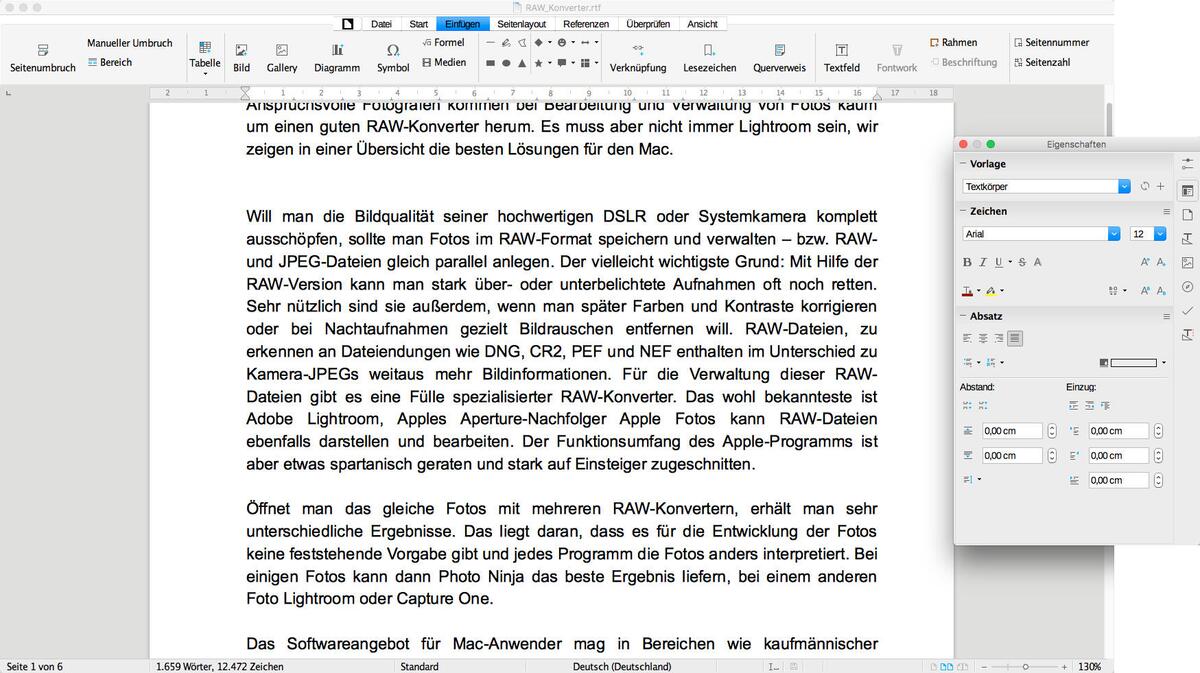This screenshot has height=673, width=1200.
Task: Insert Medien from the ribbon
Action: point(443,61)
